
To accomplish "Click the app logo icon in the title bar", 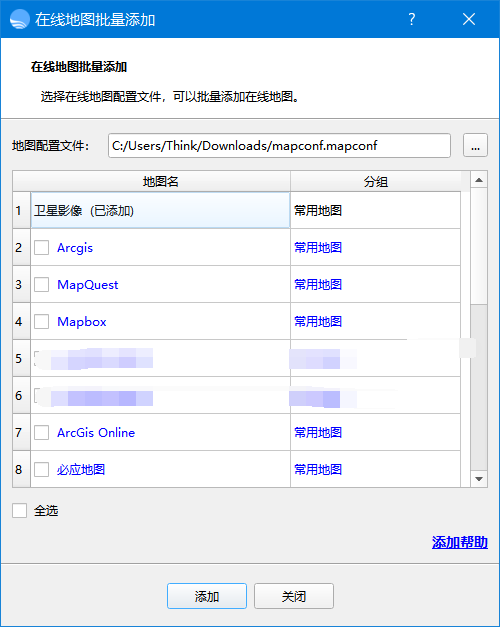I will (x=20, y=19).
